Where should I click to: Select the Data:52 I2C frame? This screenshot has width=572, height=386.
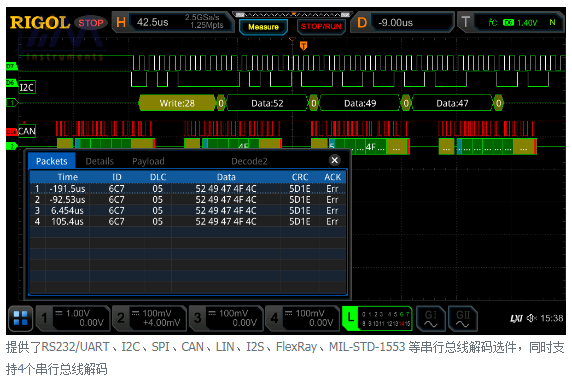(x=267, y=103)
